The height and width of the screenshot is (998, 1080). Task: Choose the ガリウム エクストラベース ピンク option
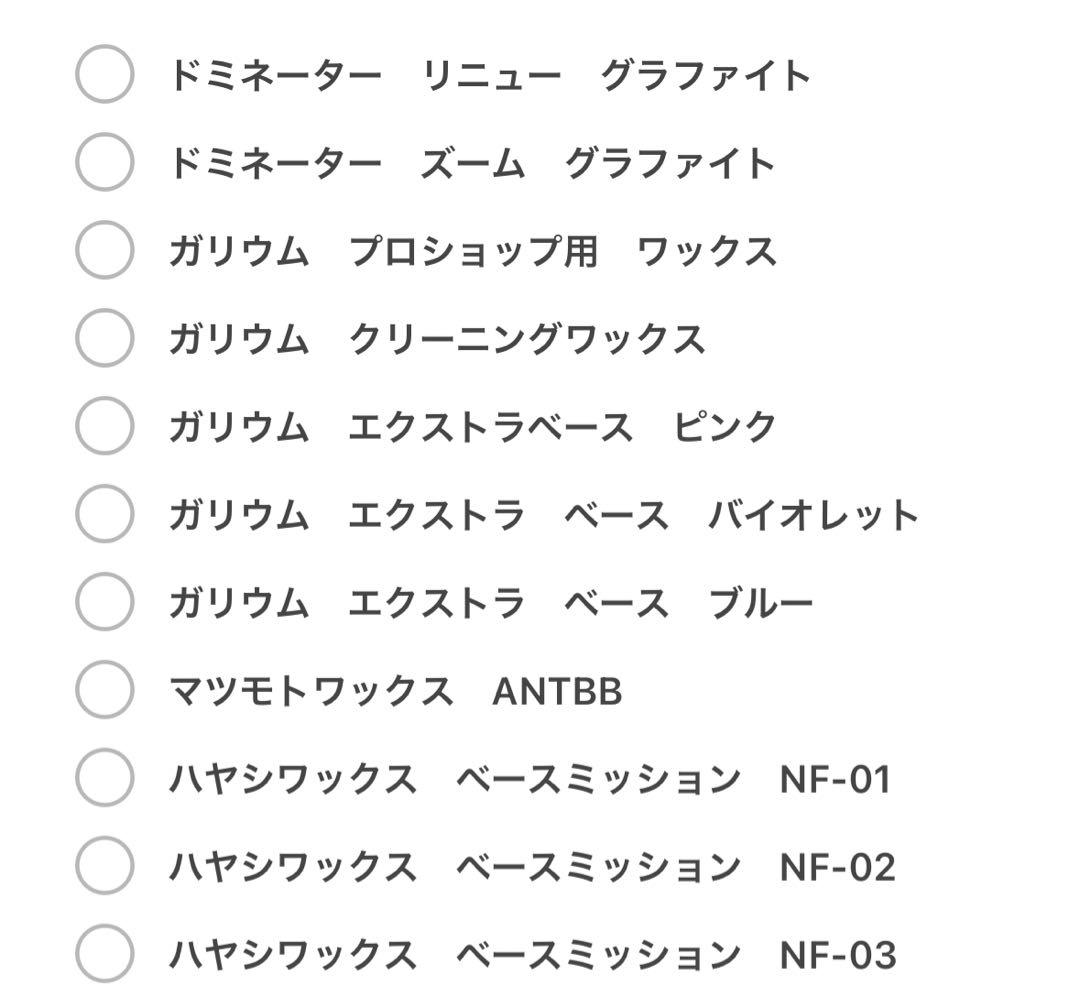(x=104, y=427)
